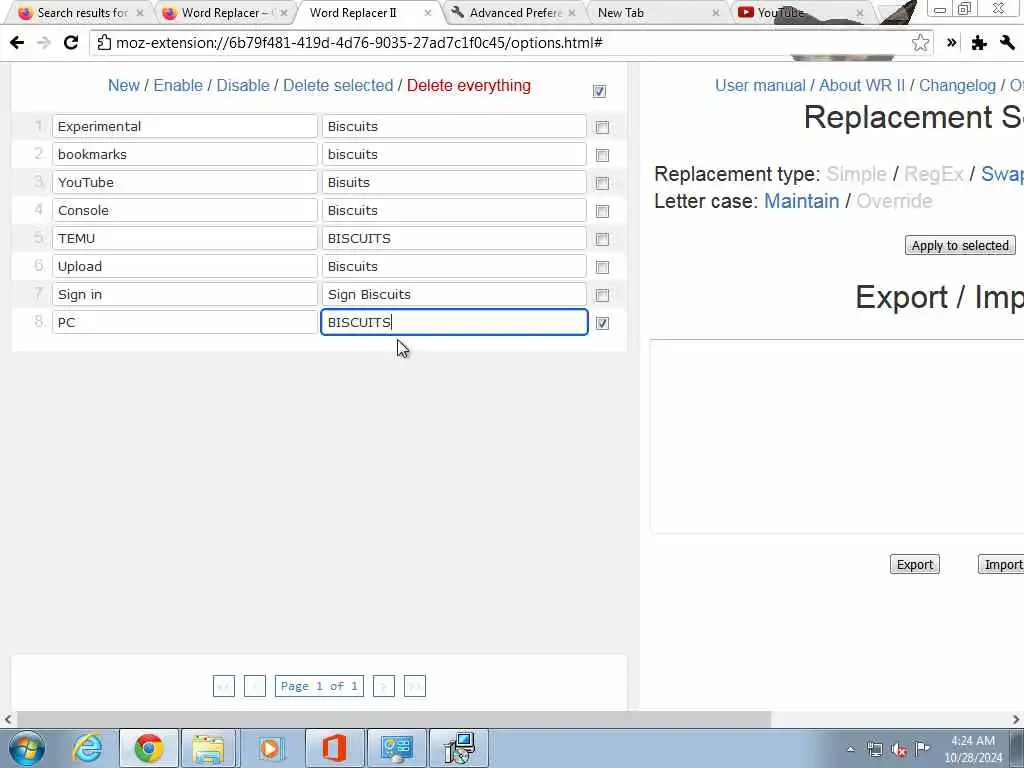Screen dimensions: 1024x768
Task: Click the browser back arrow
Action: pos(17,43)
